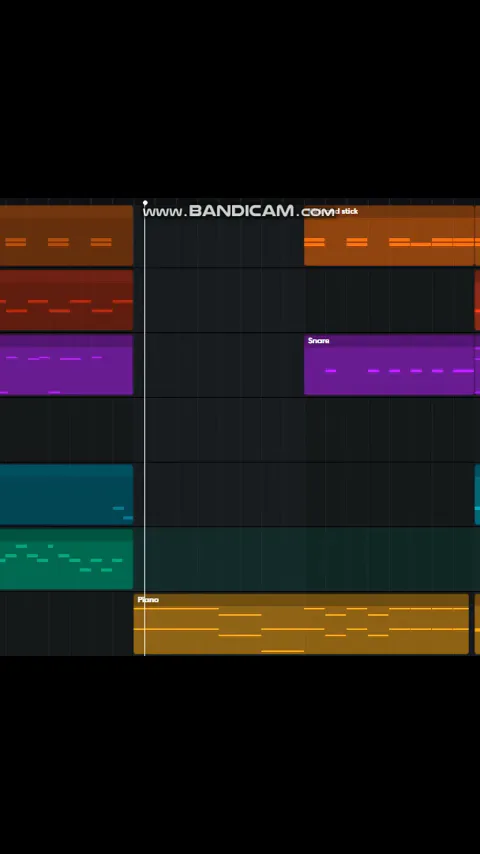Select the red clip left of the playhead
Image resolution: width=480 pixels, height=854 pixels.
66,300
